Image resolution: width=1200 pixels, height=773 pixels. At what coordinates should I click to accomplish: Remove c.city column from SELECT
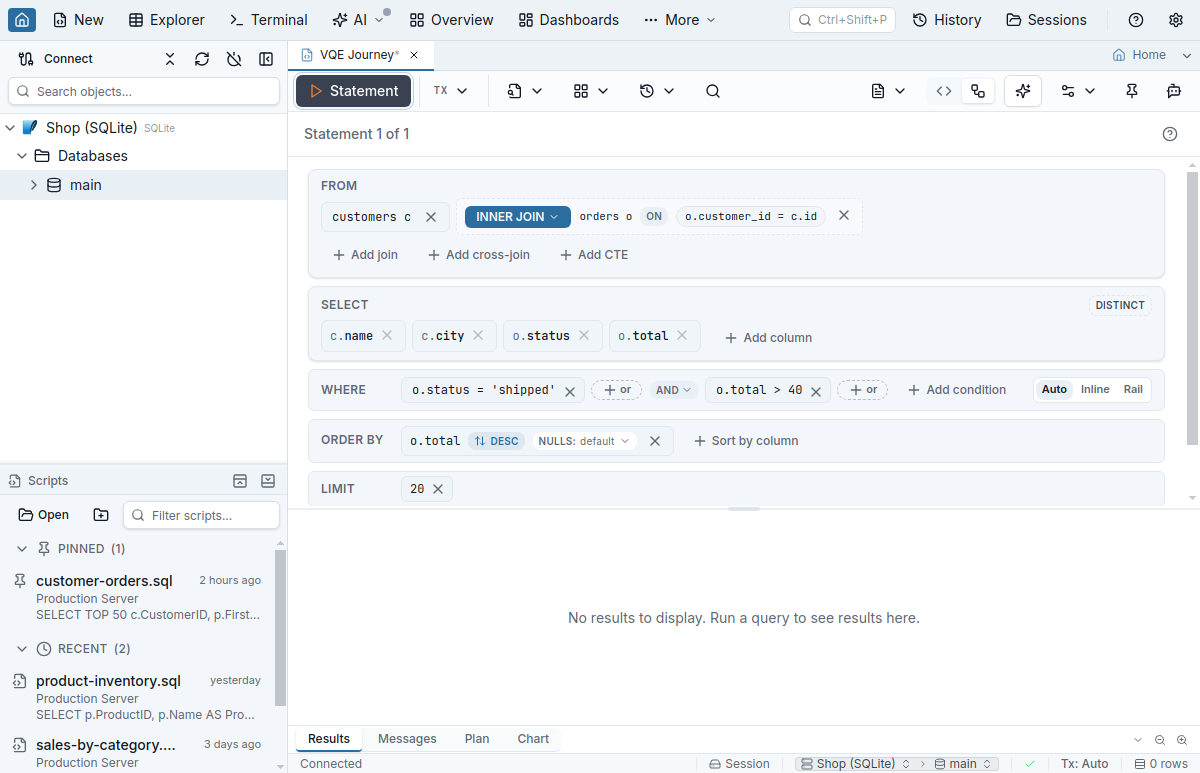coord(478,336)
